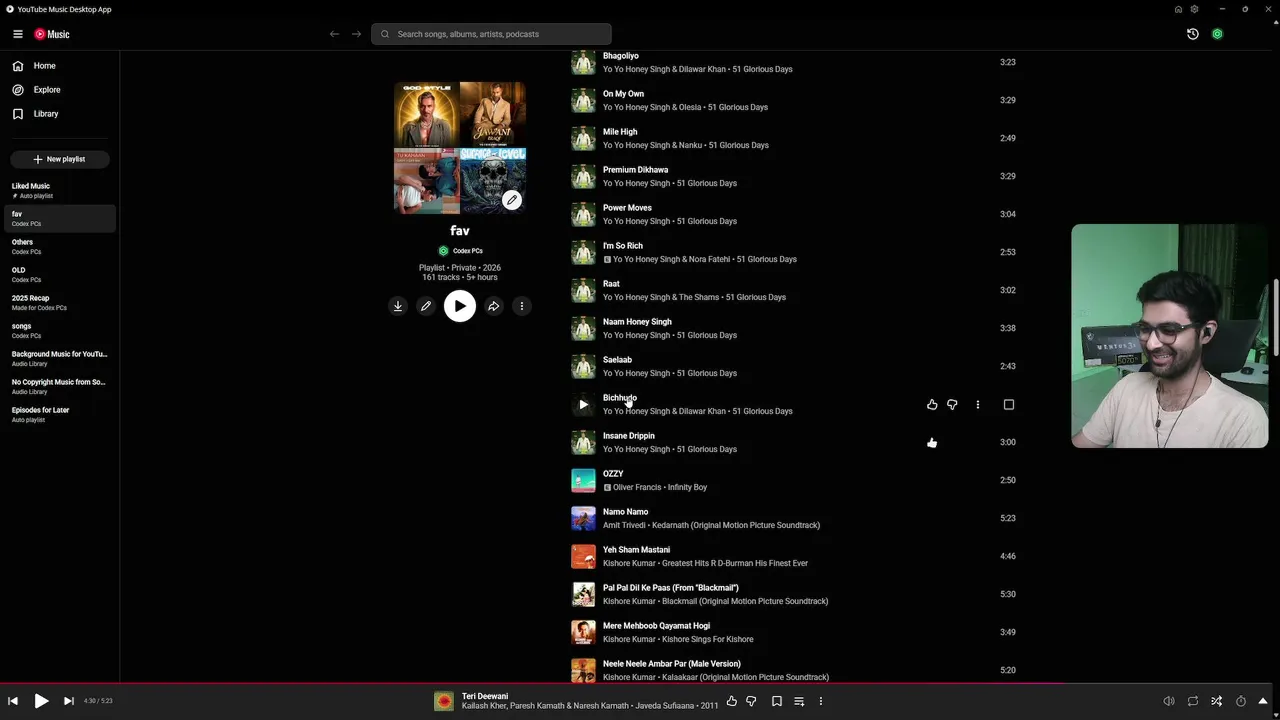Select the Saelaab track title
The width and height of the screenshot is (1280, 720).
[617, 360]
